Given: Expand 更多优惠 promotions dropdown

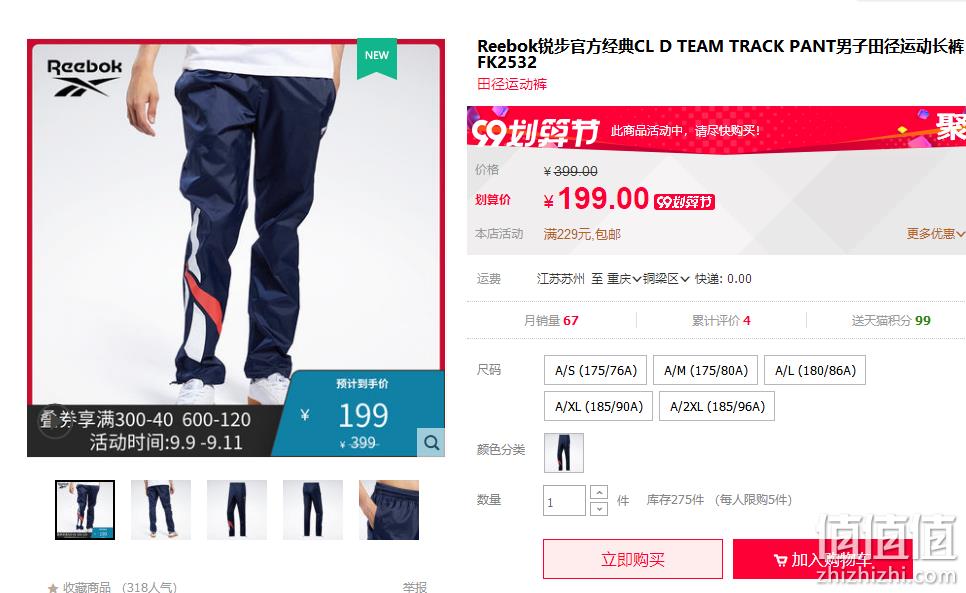Looking at the screenshot, I should click(x=935, y=233).
